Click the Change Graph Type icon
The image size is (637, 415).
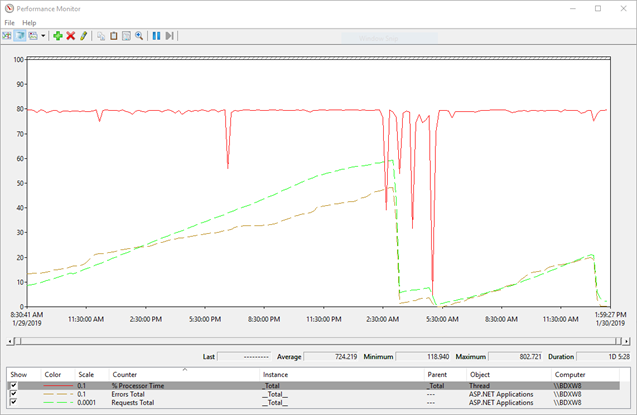coord(33,36)
